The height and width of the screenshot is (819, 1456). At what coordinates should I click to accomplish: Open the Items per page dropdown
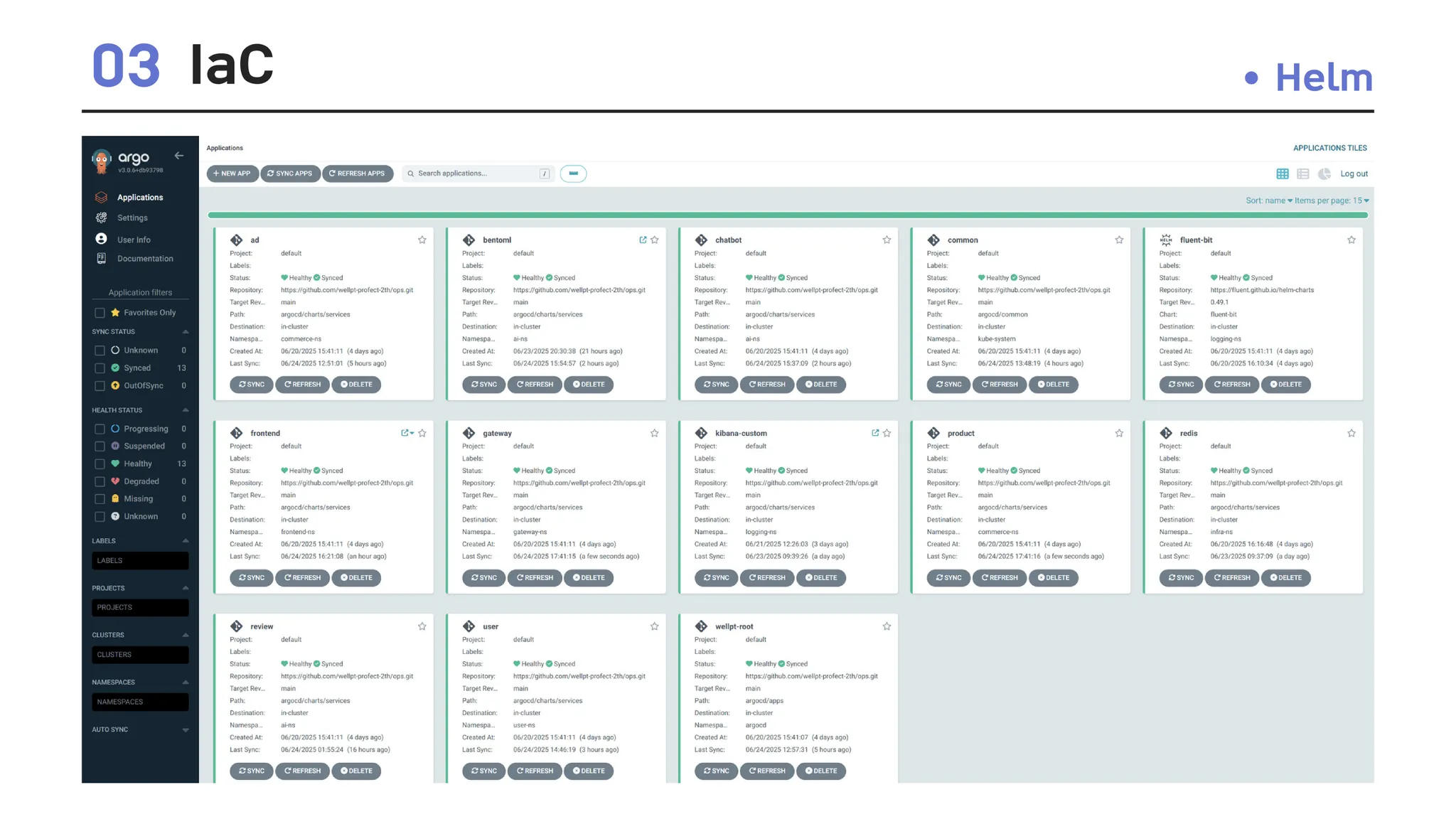(1332, 200)
